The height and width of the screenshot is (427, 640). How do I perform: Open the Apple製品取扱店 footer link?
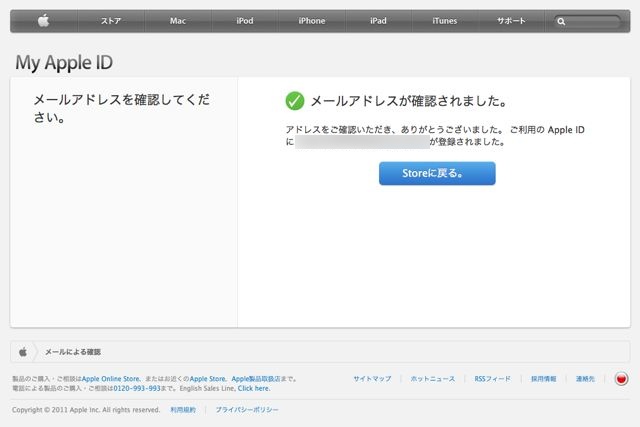click(256, 379)
